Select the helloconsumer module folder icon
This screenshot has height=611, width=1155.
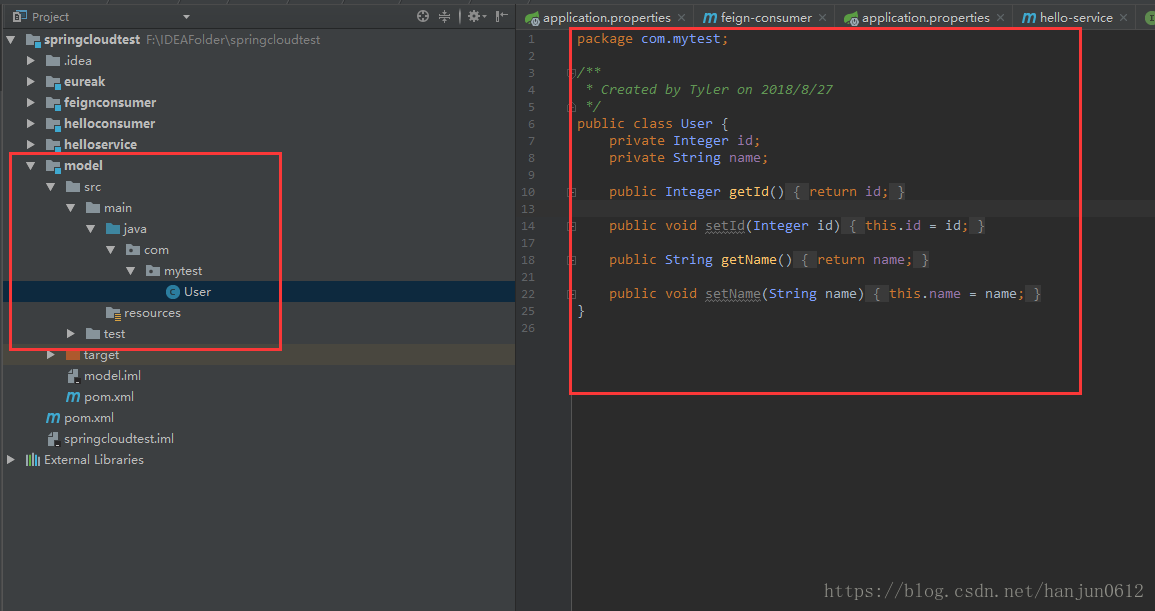click(53, 123)
